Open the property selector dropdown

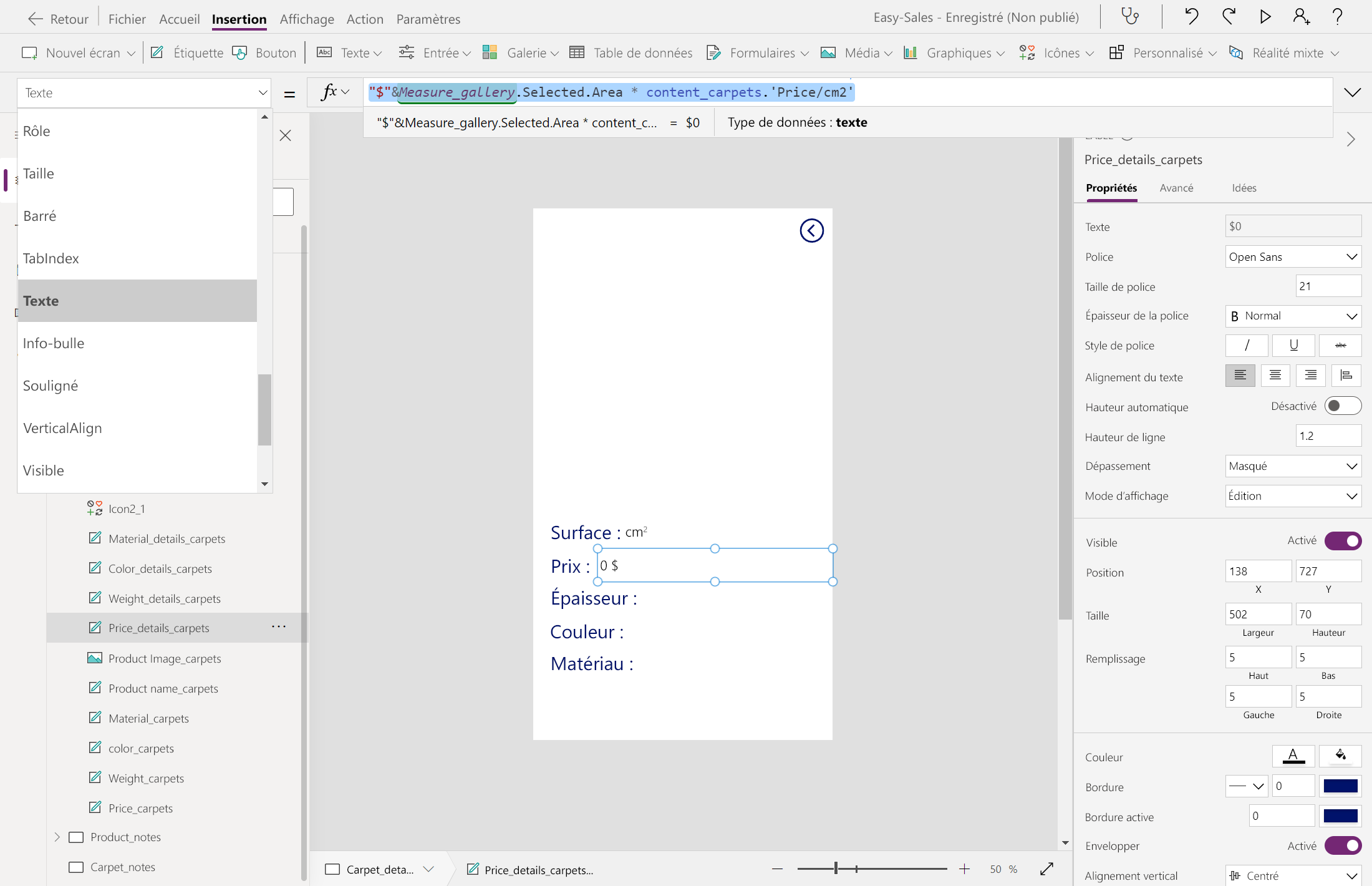(x=144, y=93)
